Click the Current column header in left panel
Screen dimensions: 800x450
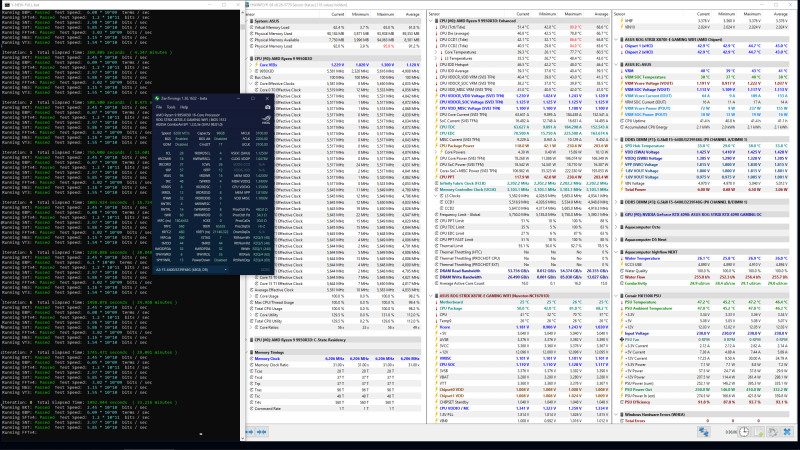[337, 14]
